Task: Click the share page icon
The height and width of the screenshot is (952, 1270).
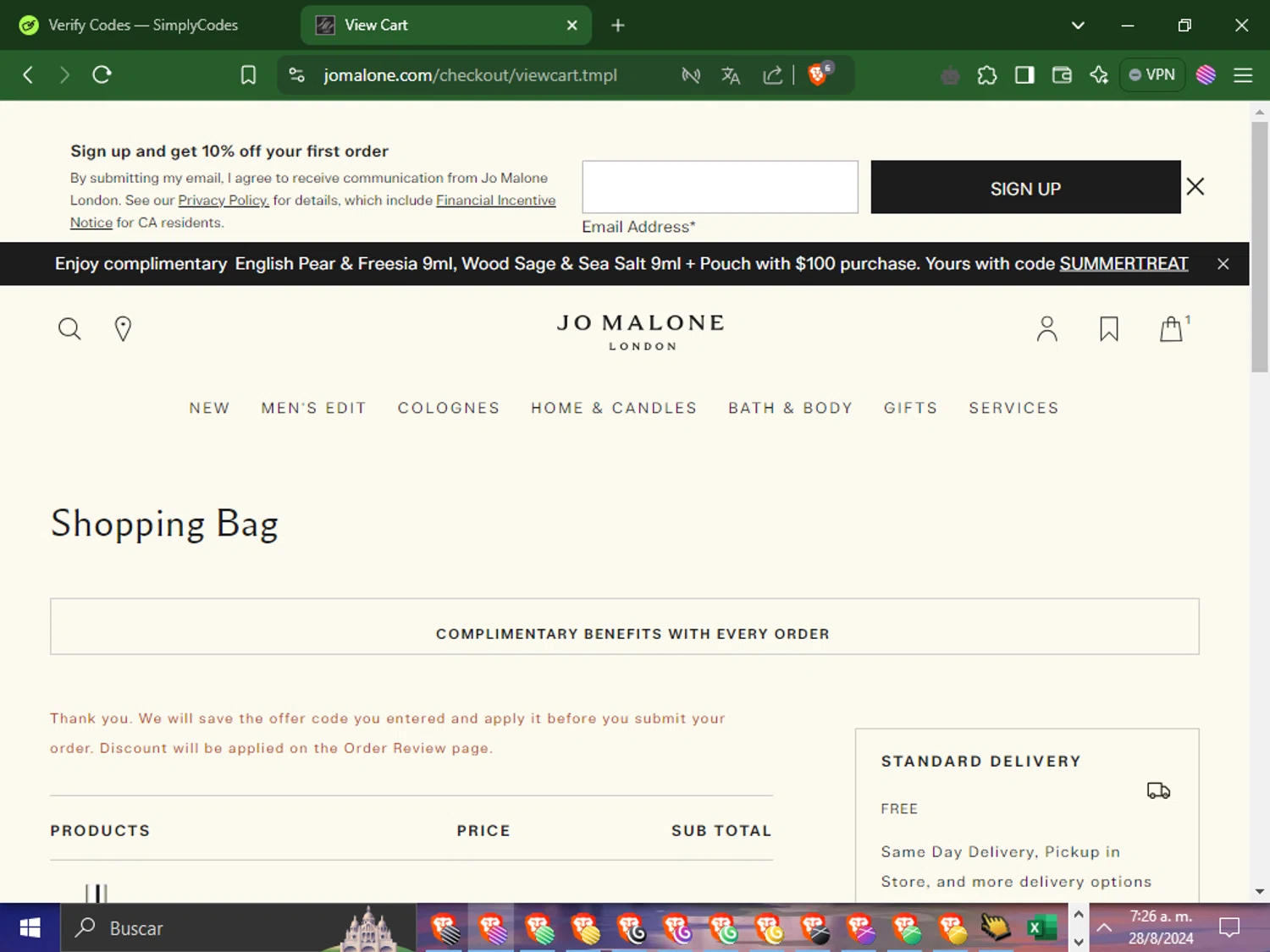Action: coord(772,75)
